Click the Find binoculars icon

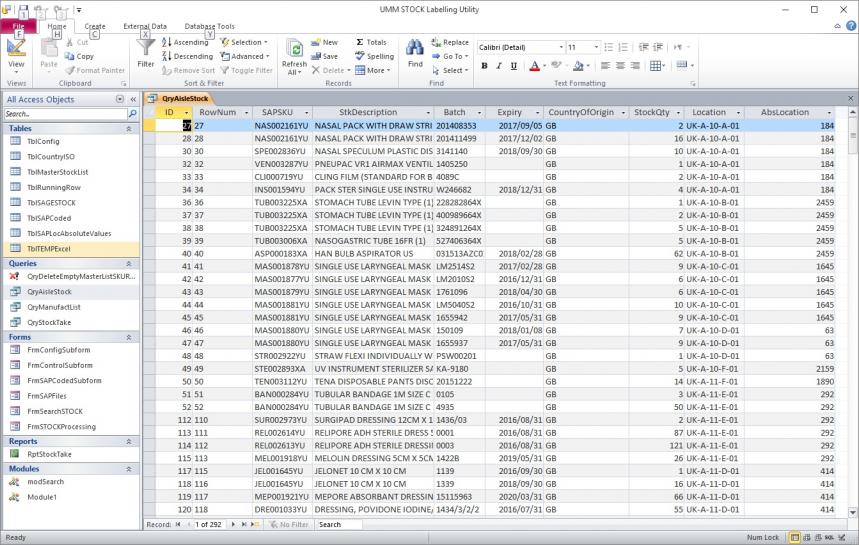tap(415, 47)
